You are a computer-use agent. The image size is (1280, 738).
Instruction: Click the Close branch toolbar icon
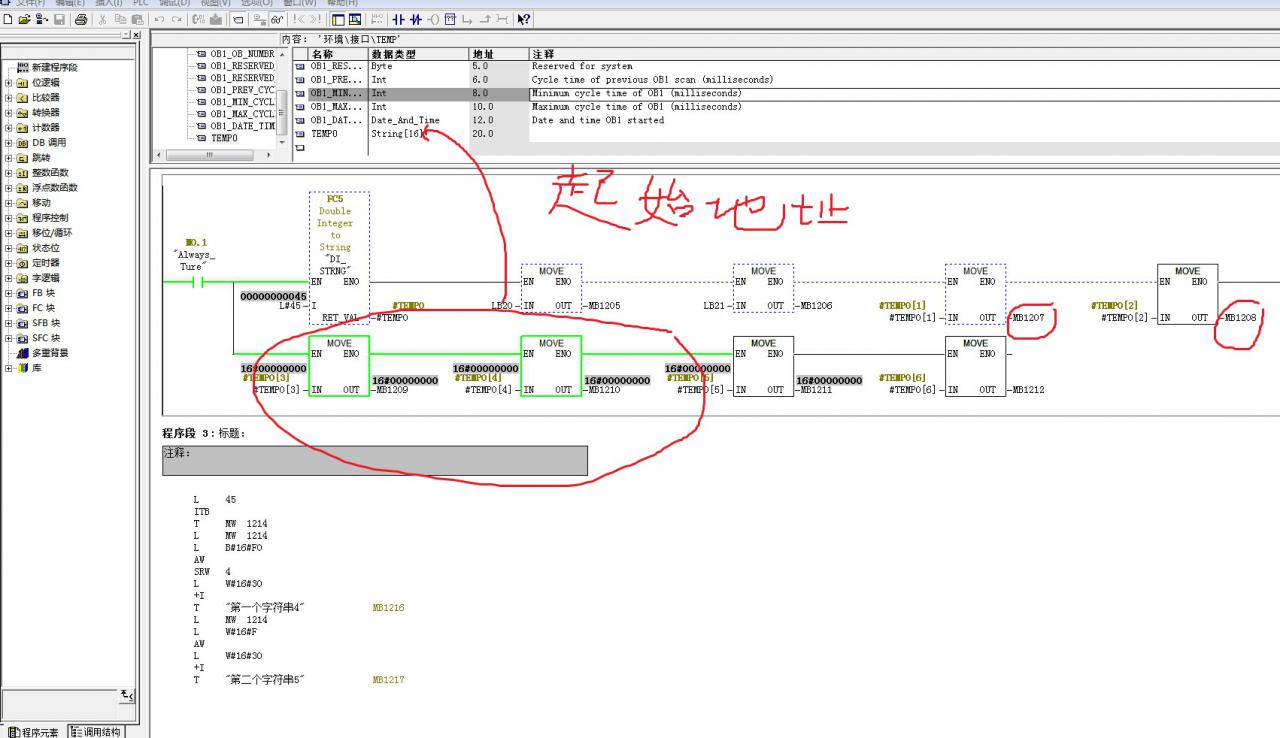(x=485, y=20)
